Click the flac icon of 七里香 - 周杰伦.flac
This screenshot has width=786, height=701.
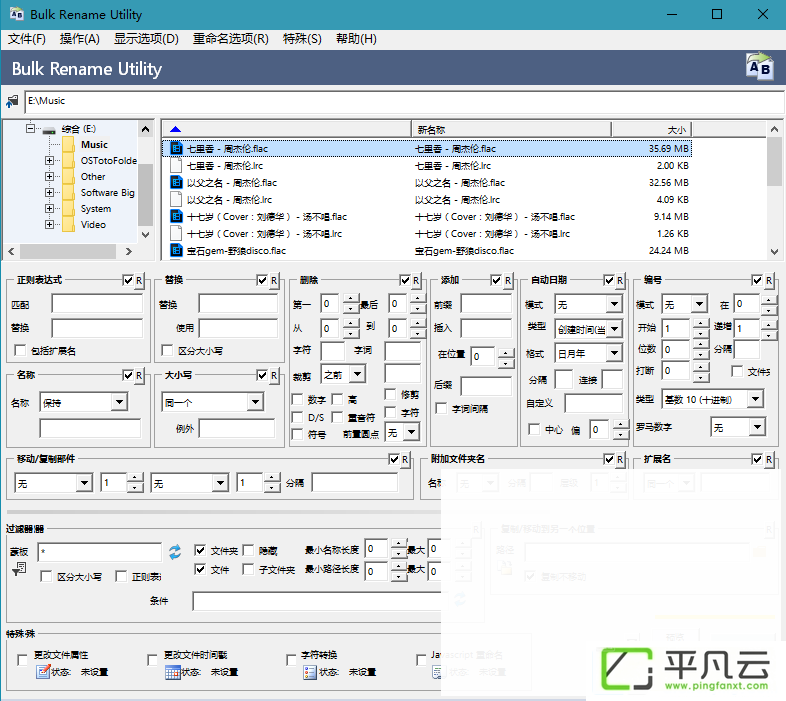click(x=176, y=148)
